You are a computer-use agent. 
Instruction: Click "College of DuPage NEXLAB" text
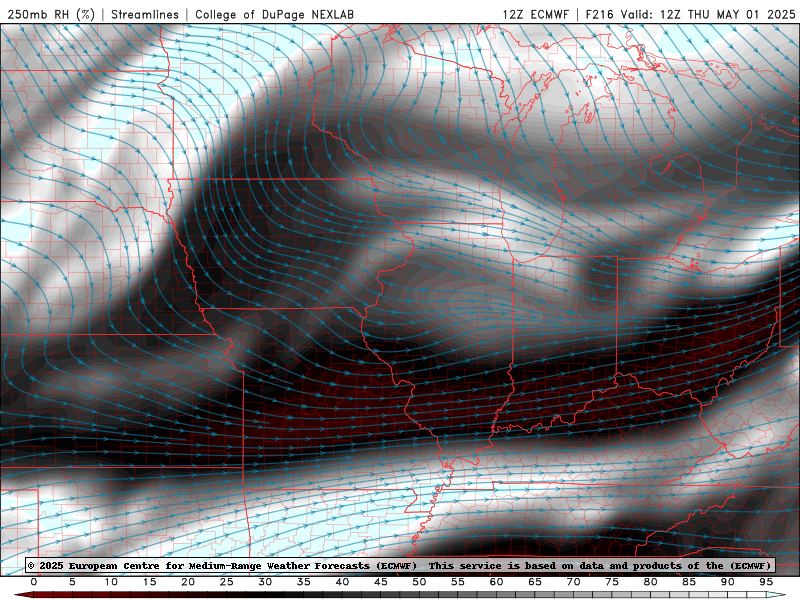pos(274,14)
